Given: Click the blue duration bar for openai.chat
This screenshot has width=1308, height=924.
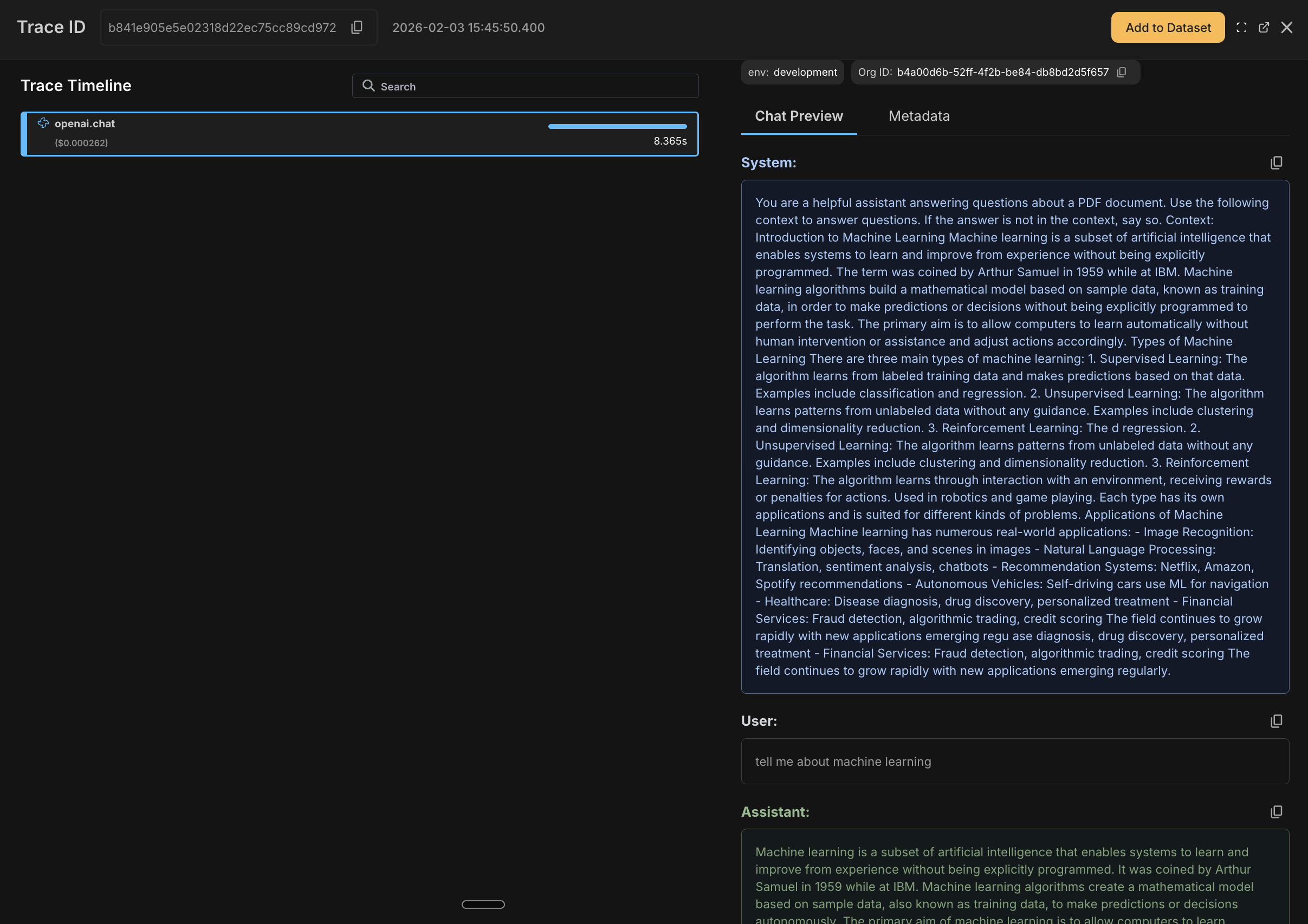Looking at the screenshot, I should pyautogui.click(x=617, y=126).
